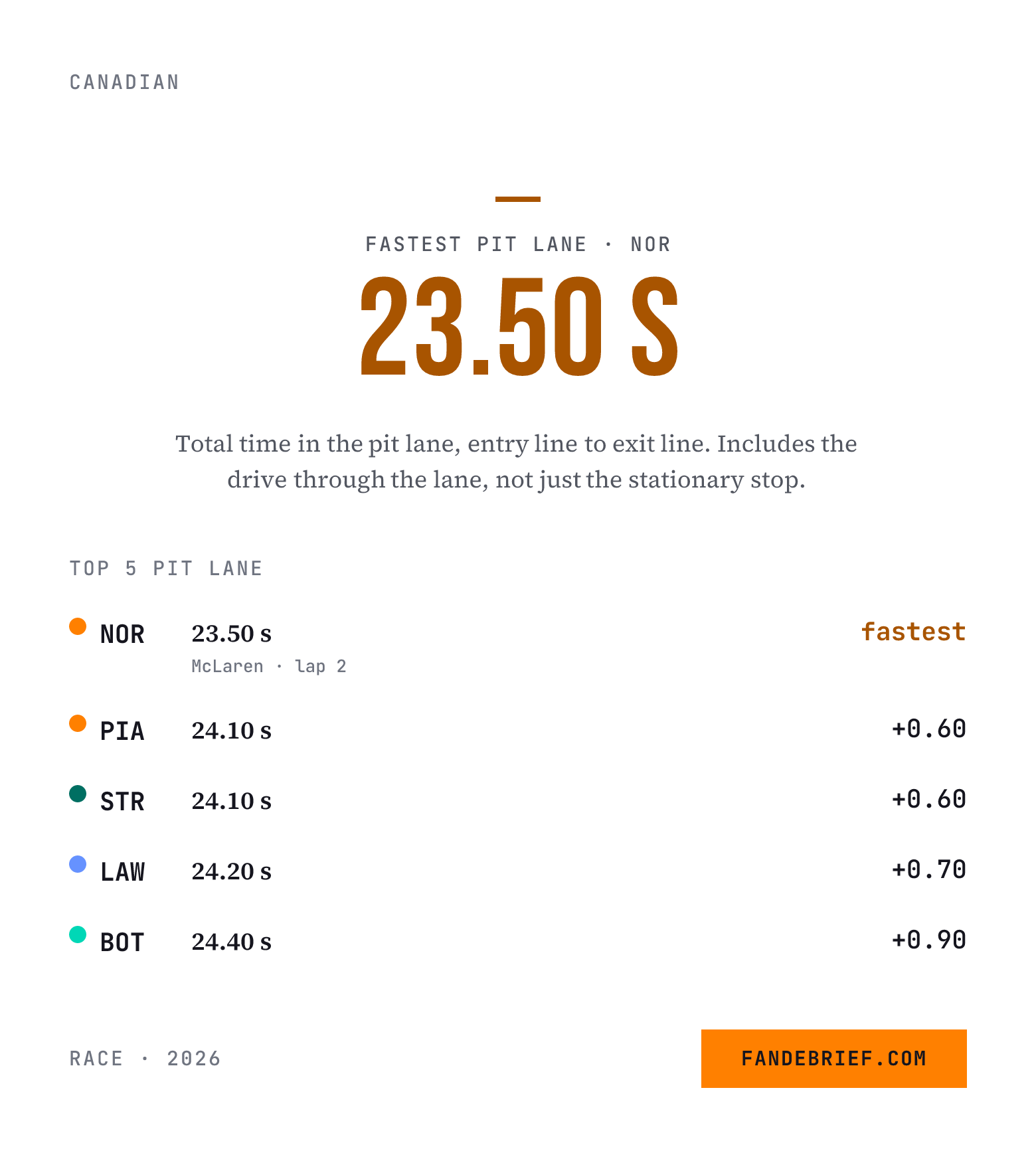Screen dimensions: 1036x1157
Task: Select the BOT driver code
Action: 122,942
